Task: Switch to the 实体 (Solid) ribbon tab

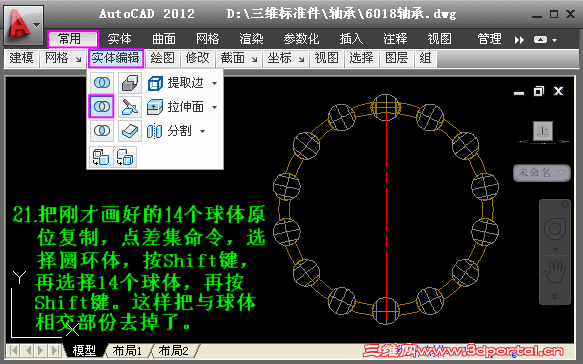Action: click(119, 39)
